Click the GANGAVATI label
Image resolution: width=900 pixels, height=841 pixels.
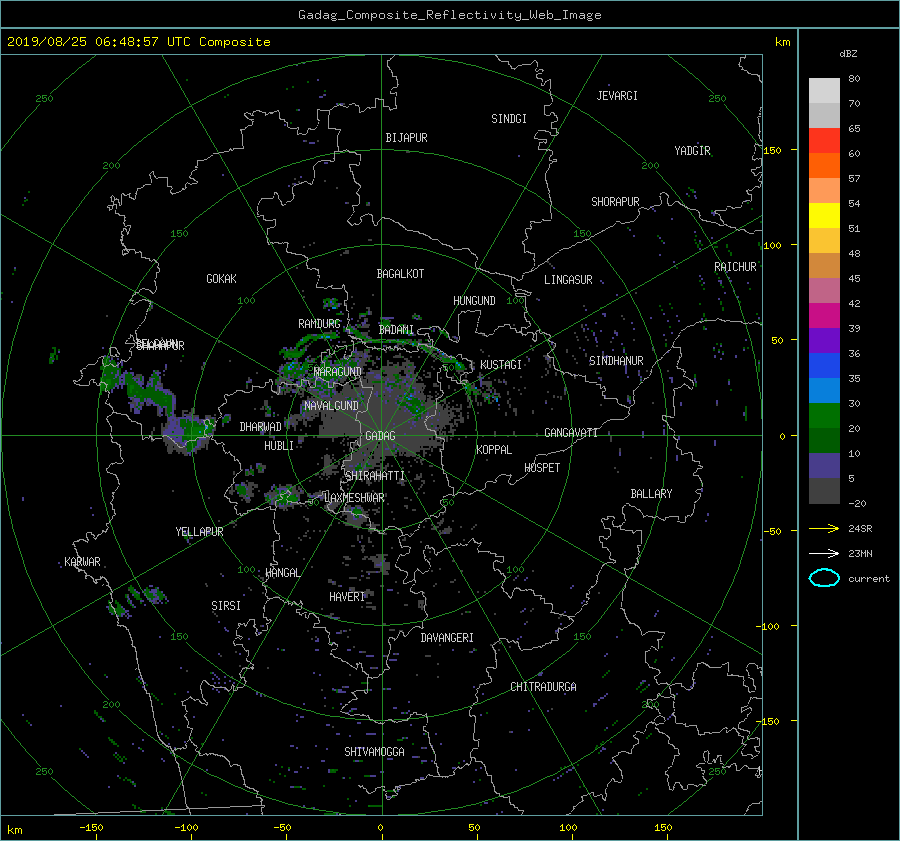[x=571, y=433]
